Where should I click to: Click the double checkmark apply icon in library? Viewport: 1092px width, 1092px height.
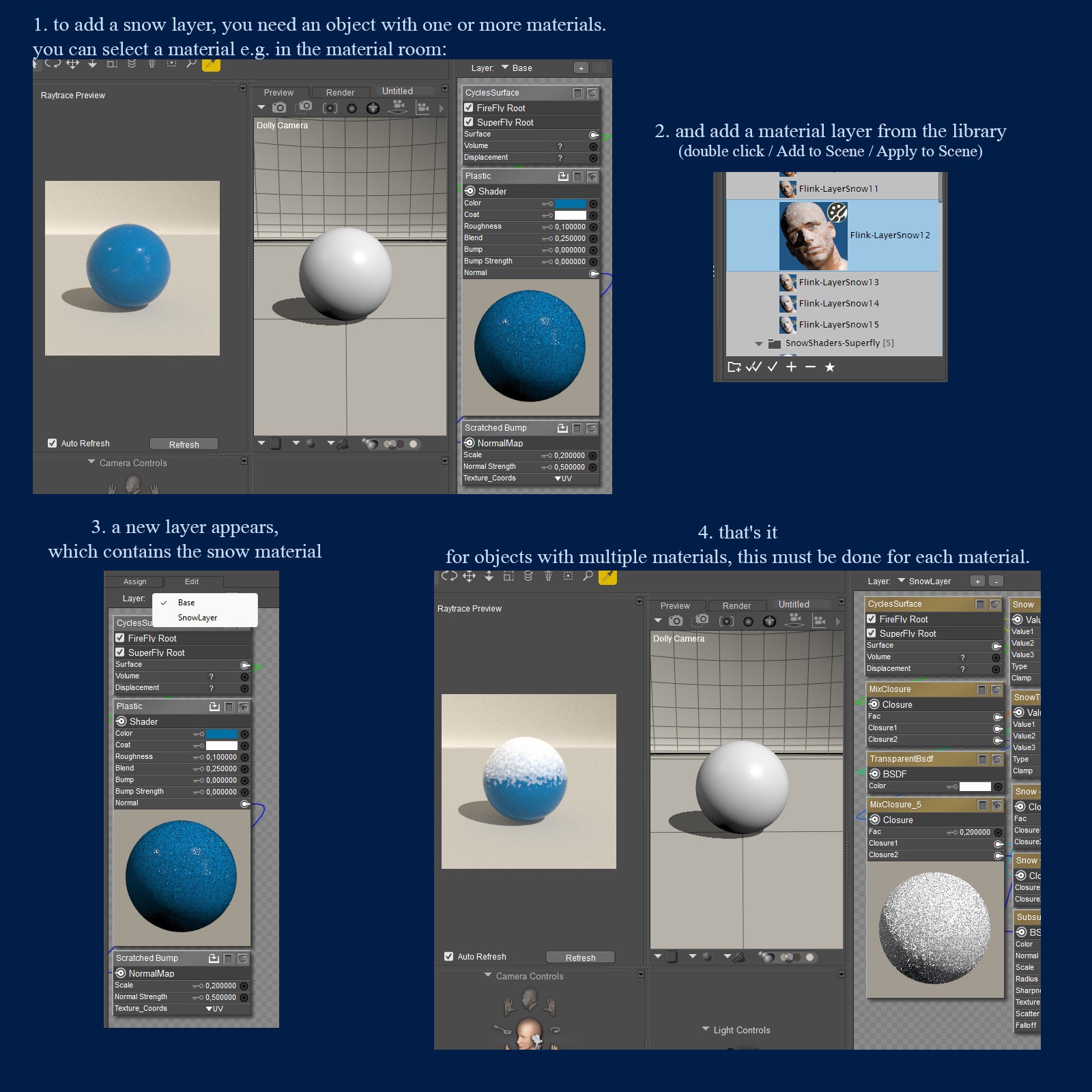pos(753,367)
